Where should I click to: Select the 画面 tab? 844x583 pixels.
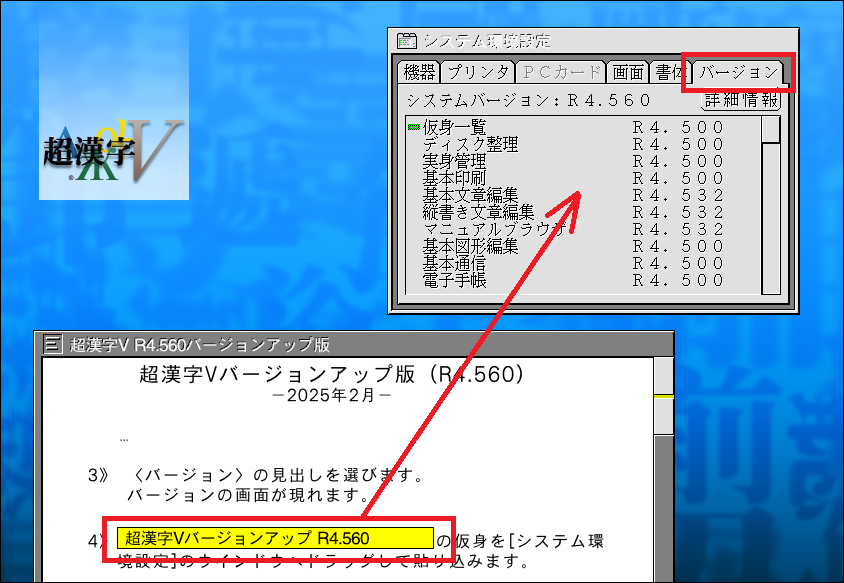coord(628,72)
